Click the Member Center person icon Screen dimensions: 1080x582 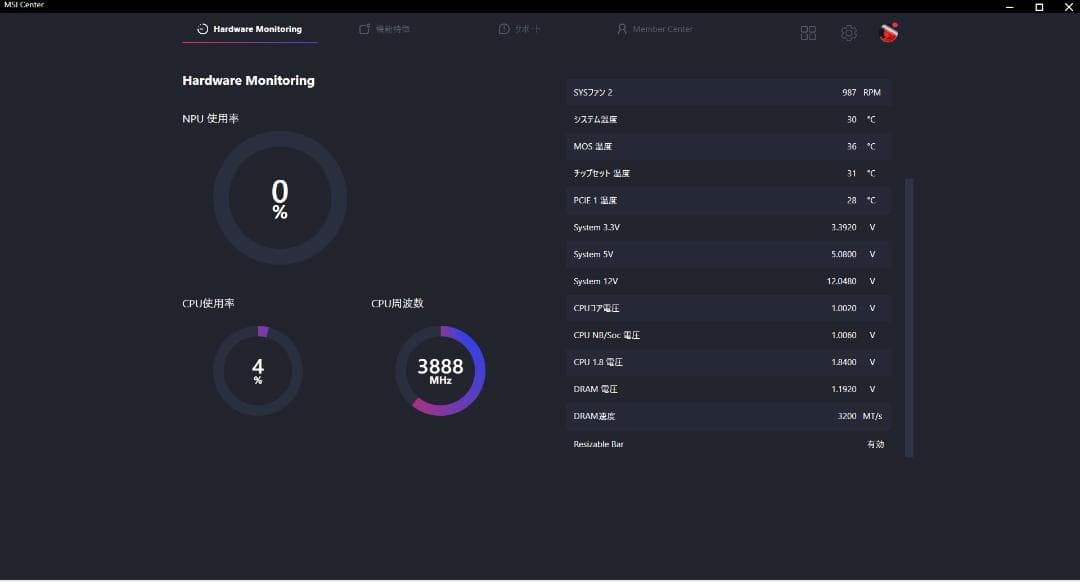coord(622,30)
